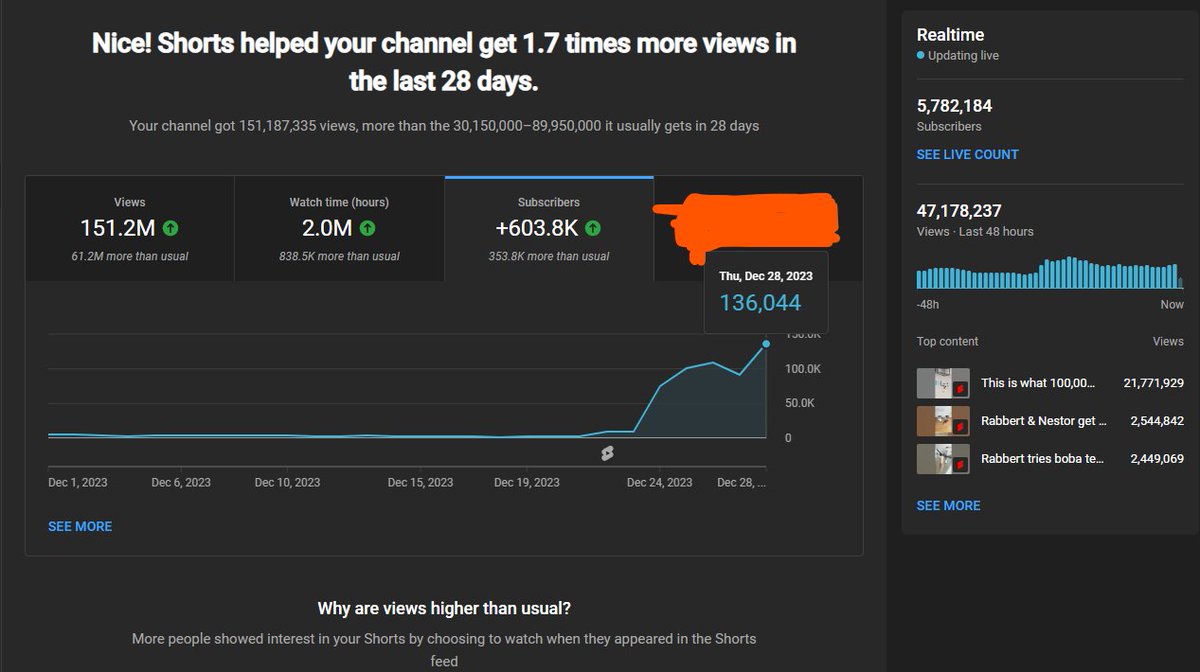Click the 50.0K y-axis label
1200x672 pixels.
click(x=800, y=403)
